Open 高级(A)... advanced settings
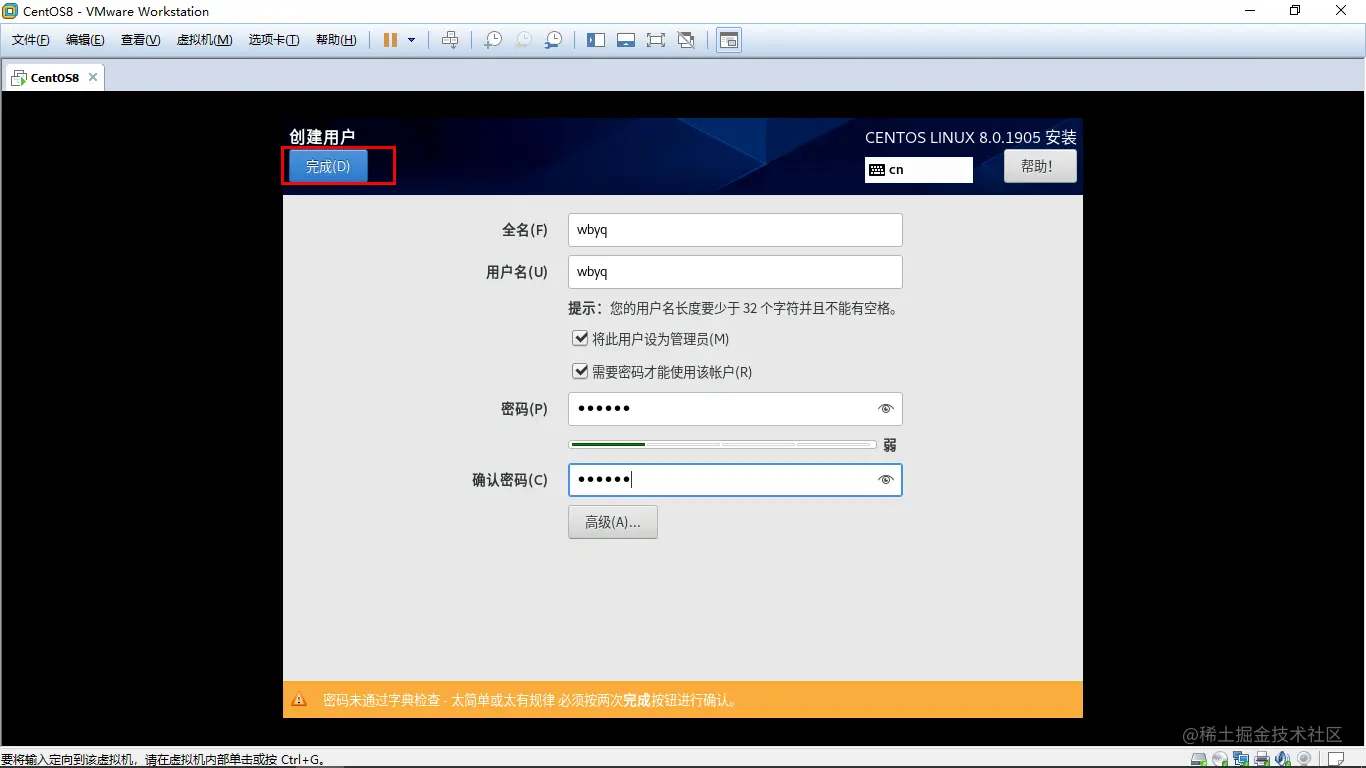Screen dimensions: 1366x768 613,522
